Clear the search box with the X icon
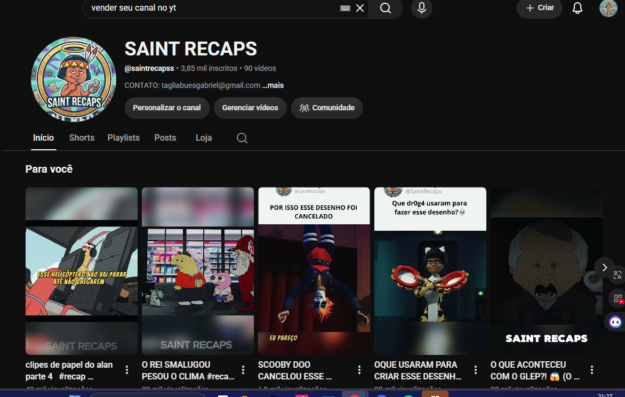This screenshot has width=625, height=397. [360, 8]
